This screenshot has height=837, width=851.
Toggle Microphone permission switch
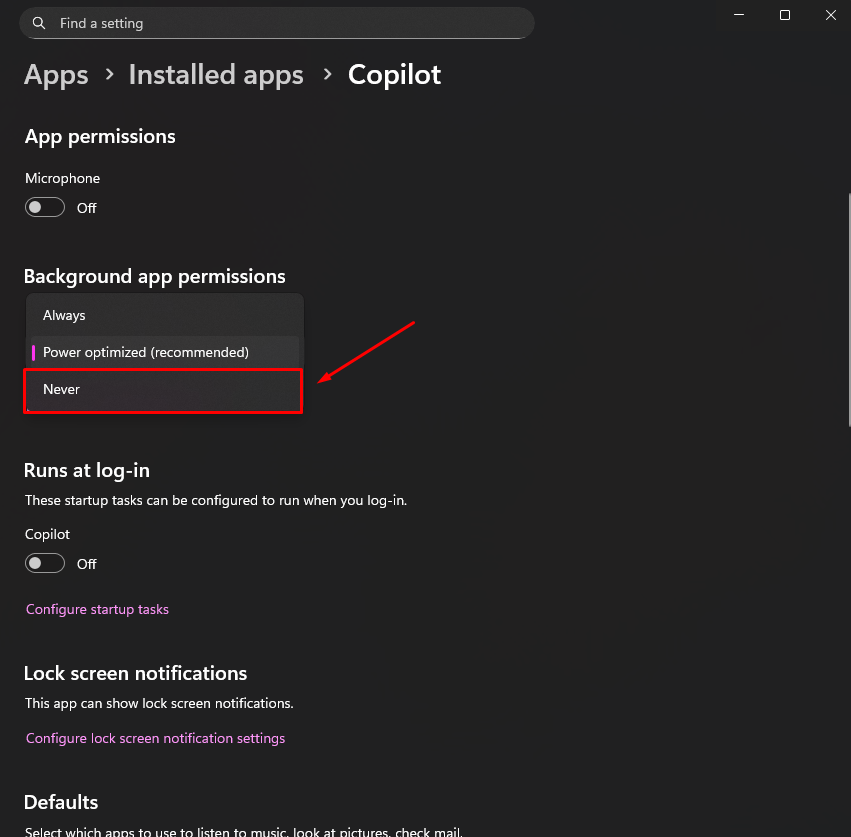click(45, 207)
